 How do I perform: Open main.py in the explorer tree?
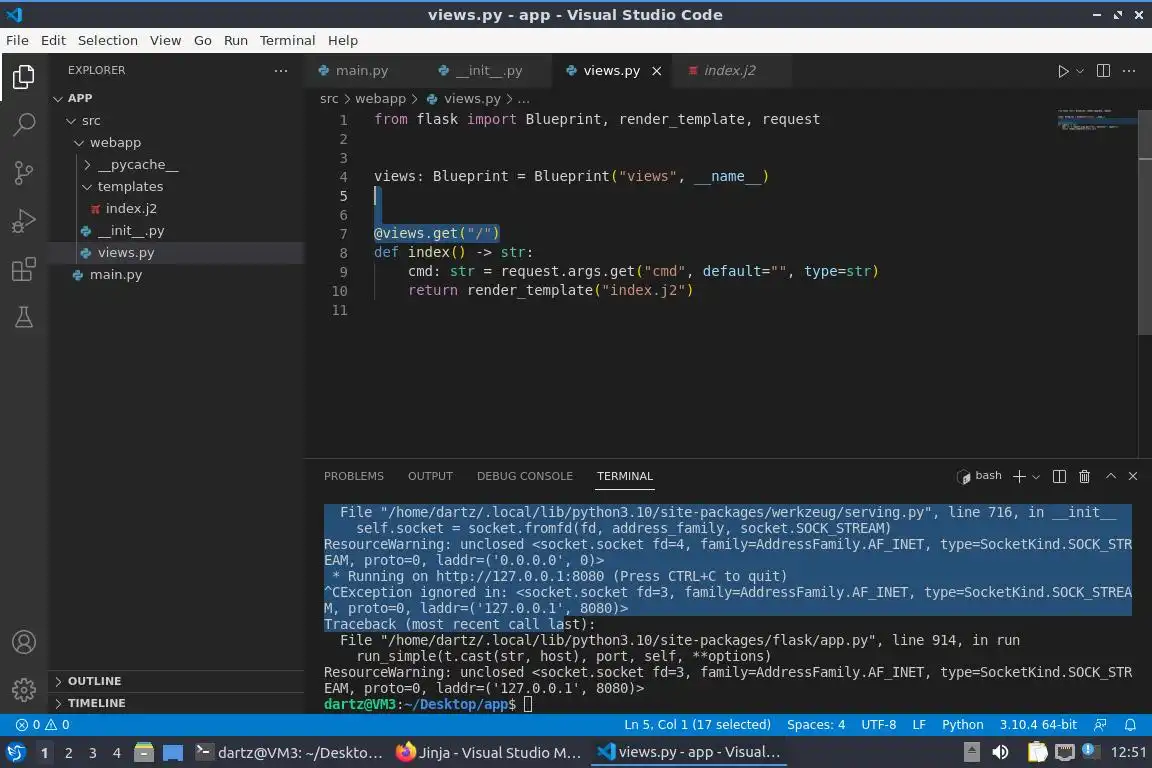tap(115, 275)
